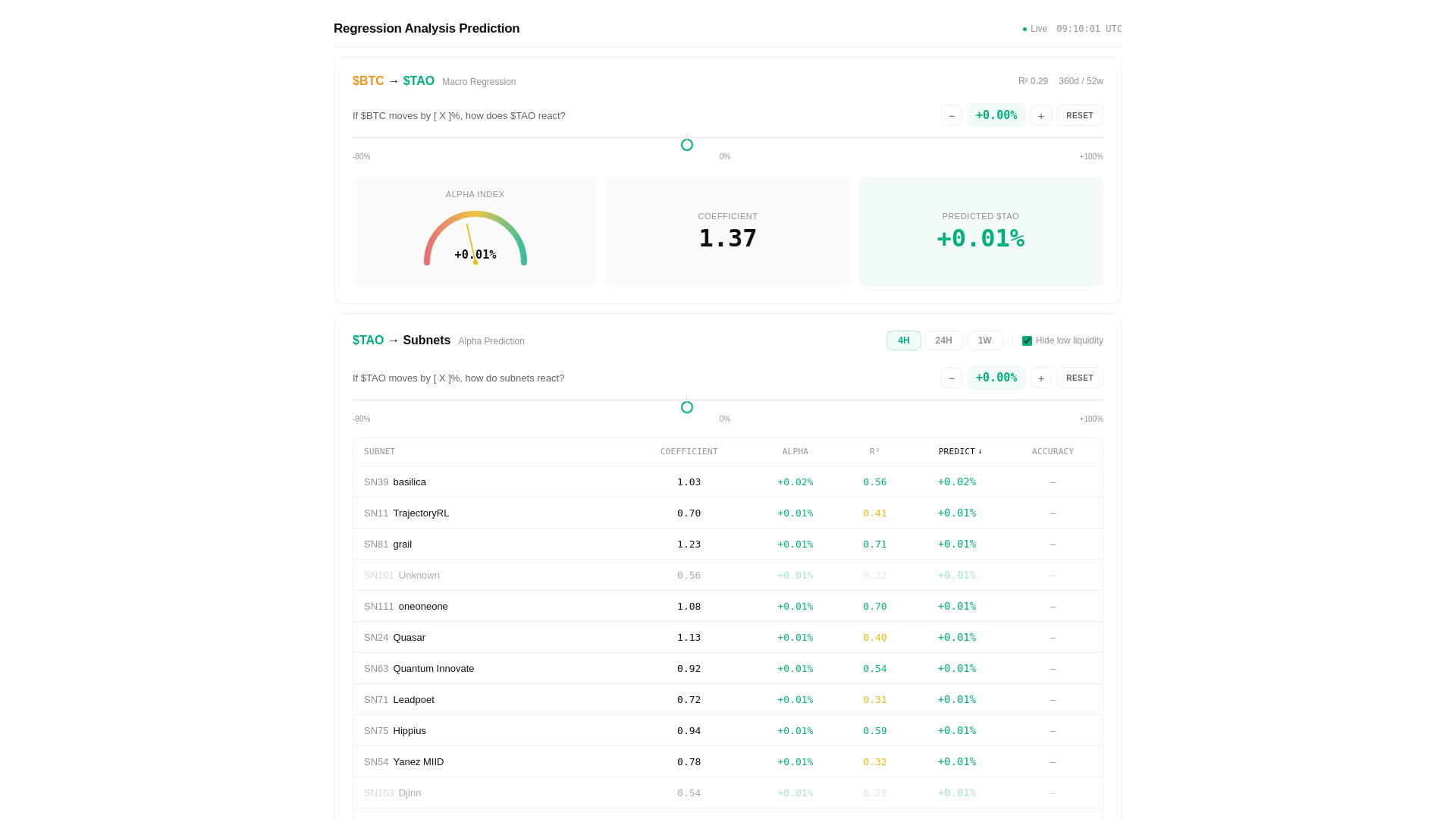This screenshot has width=1456, height=819.
Task: Click the TAO subnets slider handle
Action: click(x=686, y=407)
